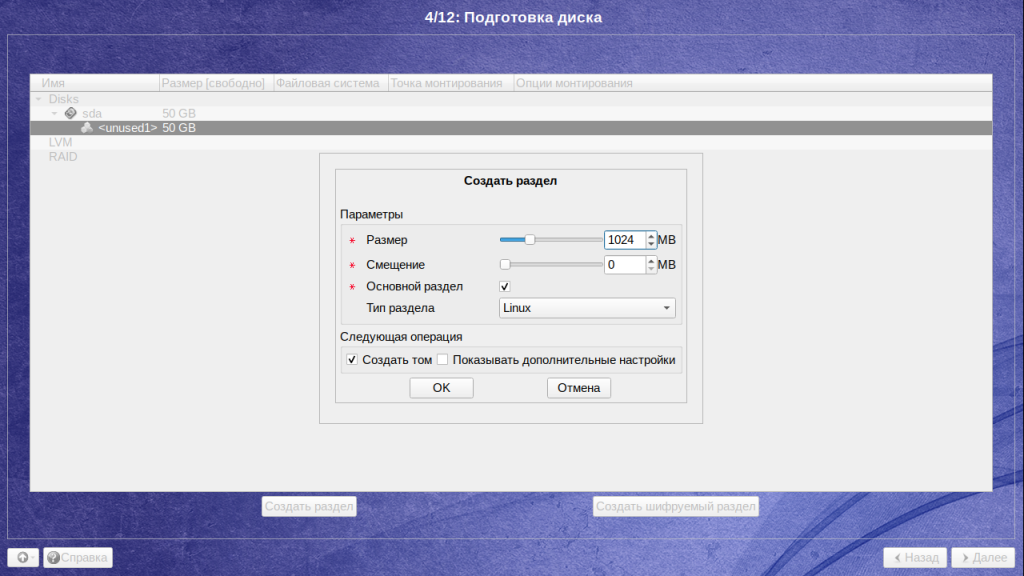Click Отмена to cancel partition creation
Screen dimensions: 1024x576
click(581, 388)
